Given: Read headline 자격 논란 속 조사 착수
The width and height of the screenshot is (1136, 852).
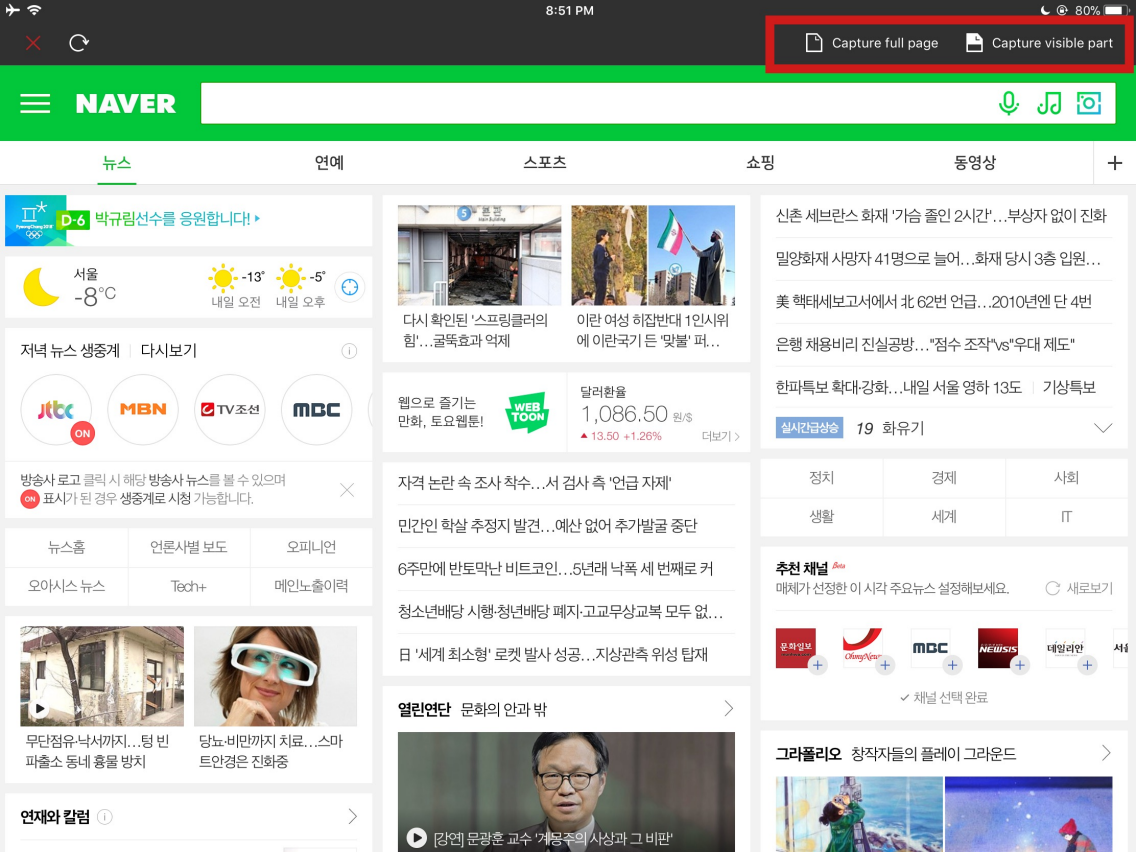Looking at the screenshot, I should coord(535,483).
